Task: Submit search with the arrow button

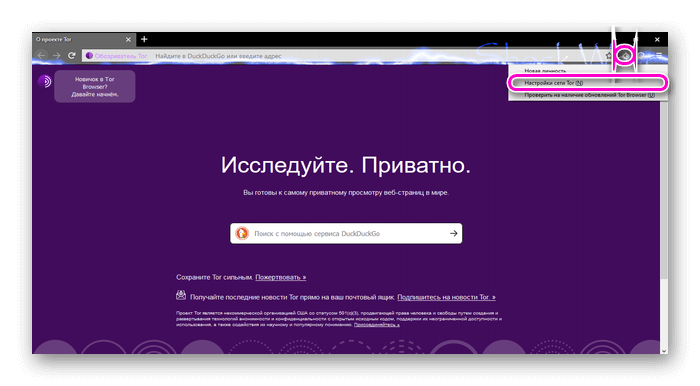Action: [454, 233]
